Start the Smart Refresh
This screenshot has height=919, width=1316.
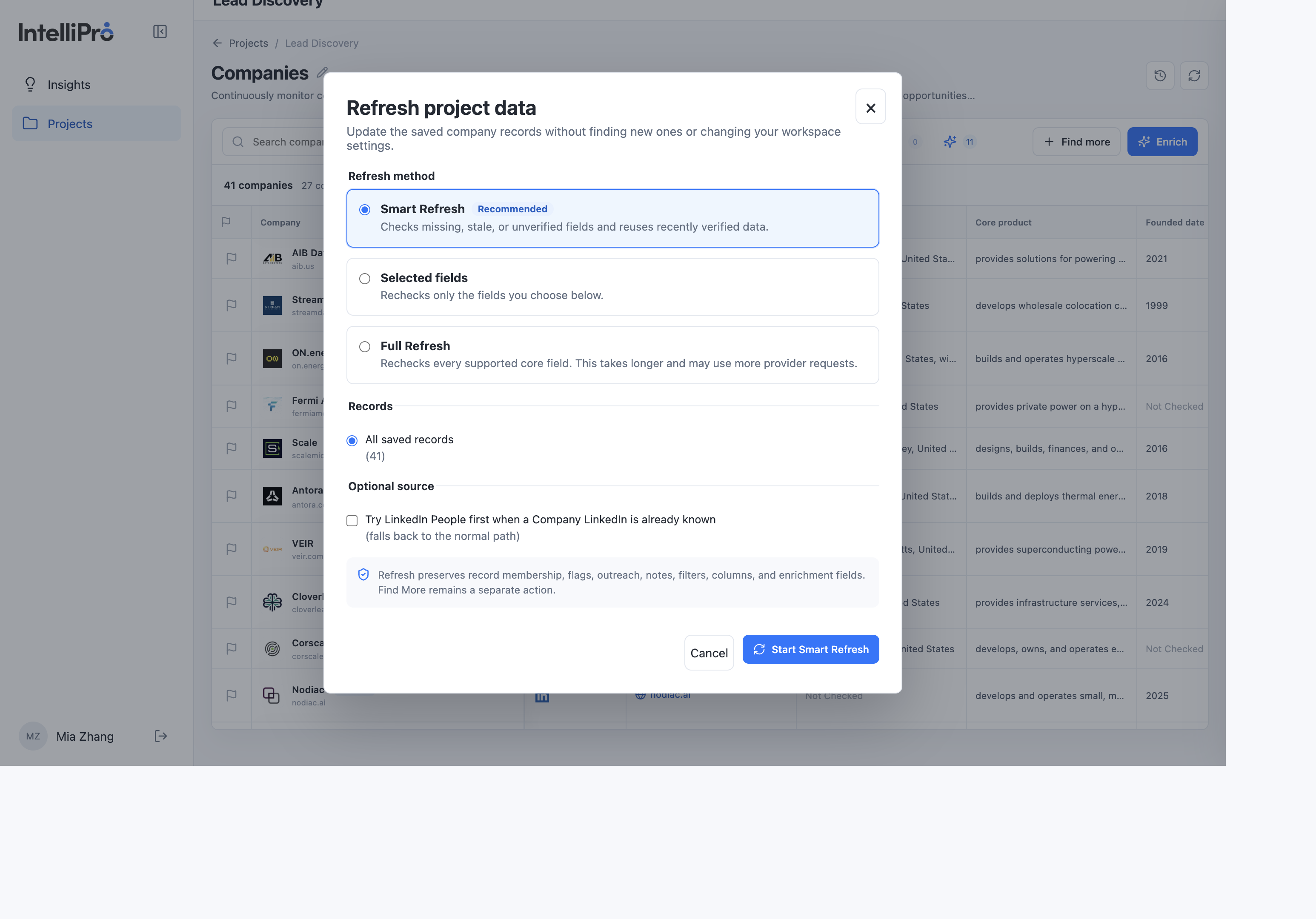pyautogui.click(x=810, y=649)
